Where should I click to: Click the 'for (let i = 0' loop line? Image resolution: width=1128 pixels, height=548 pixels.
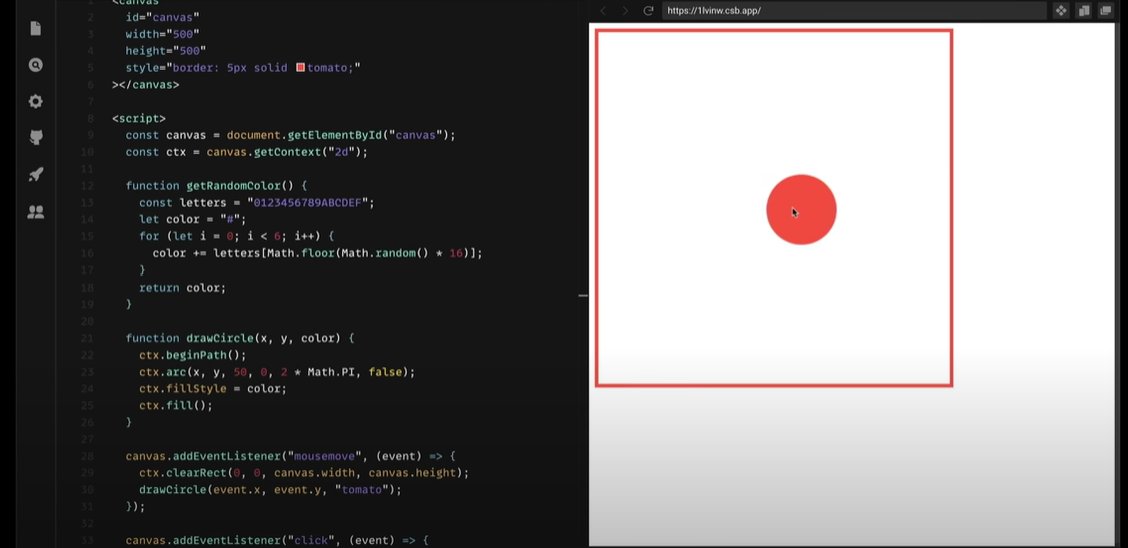237,236
